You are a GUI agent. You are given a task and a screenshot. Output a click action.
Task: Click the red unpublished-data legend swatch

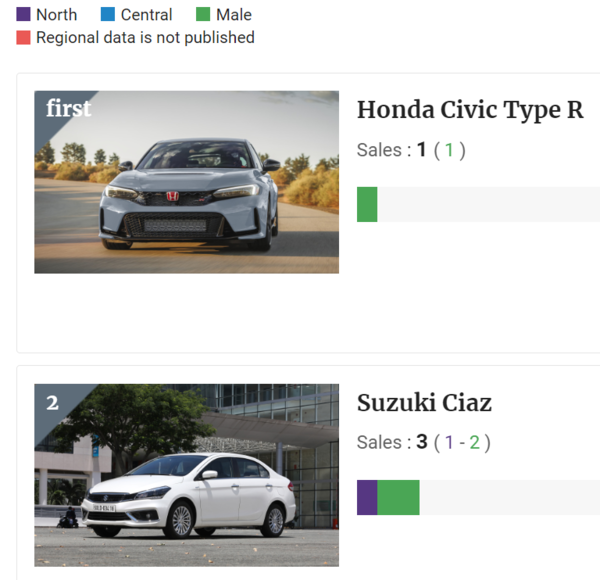[x=23, y=37]
